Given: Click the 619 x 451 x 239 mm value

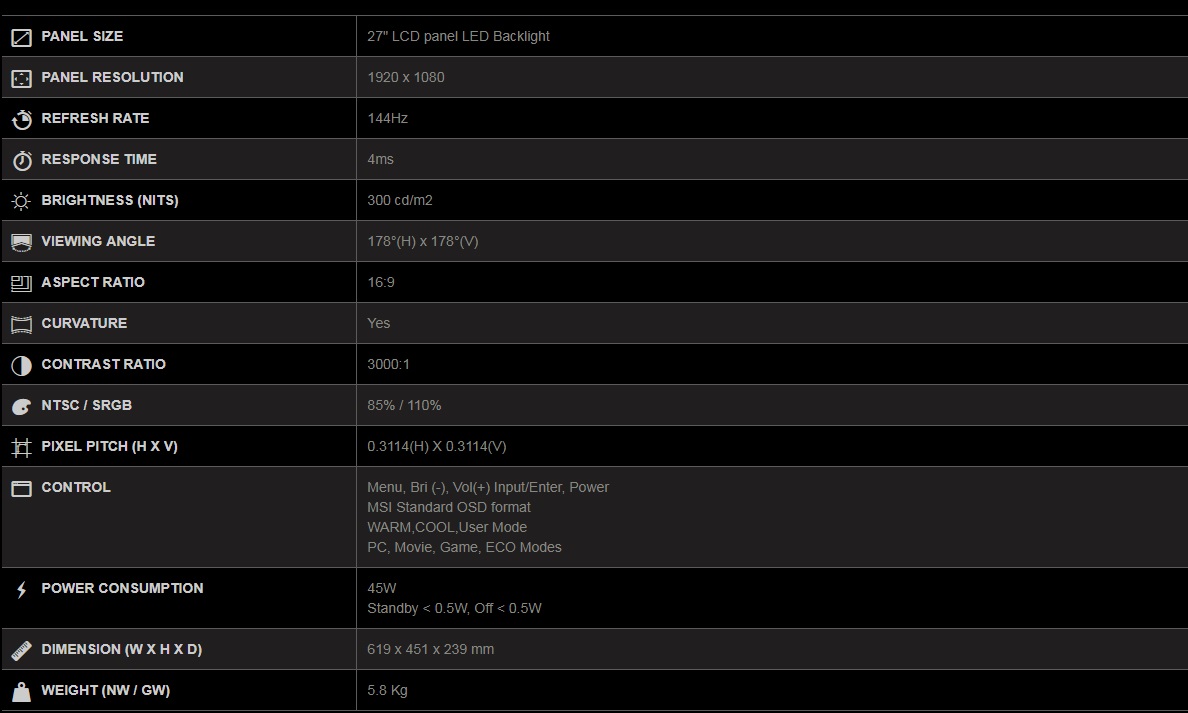Looking at the screenshot, I should coord(430,649).
